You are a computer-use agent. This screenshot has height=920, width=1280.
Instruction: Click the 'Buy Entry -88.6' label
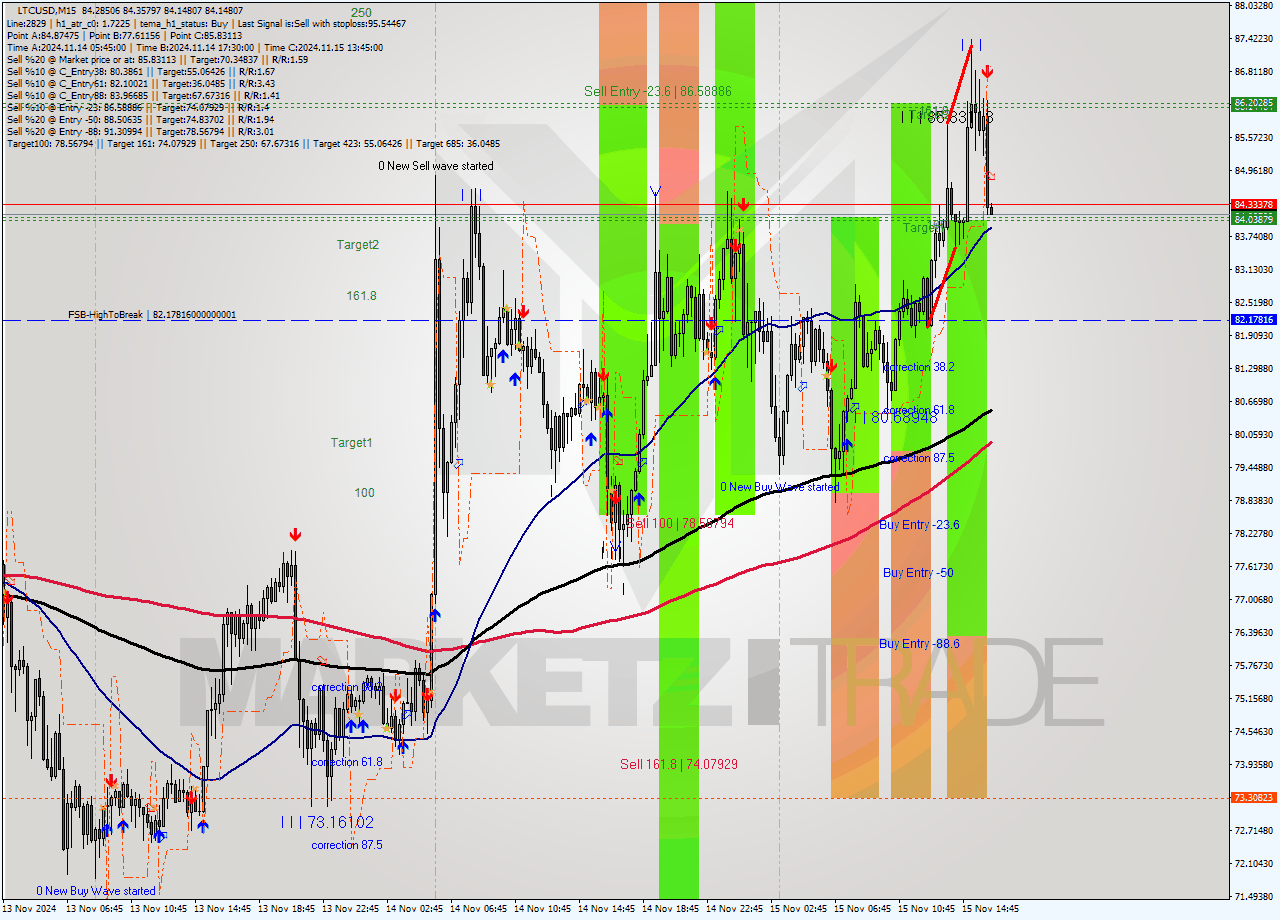(x=919, y=643)
